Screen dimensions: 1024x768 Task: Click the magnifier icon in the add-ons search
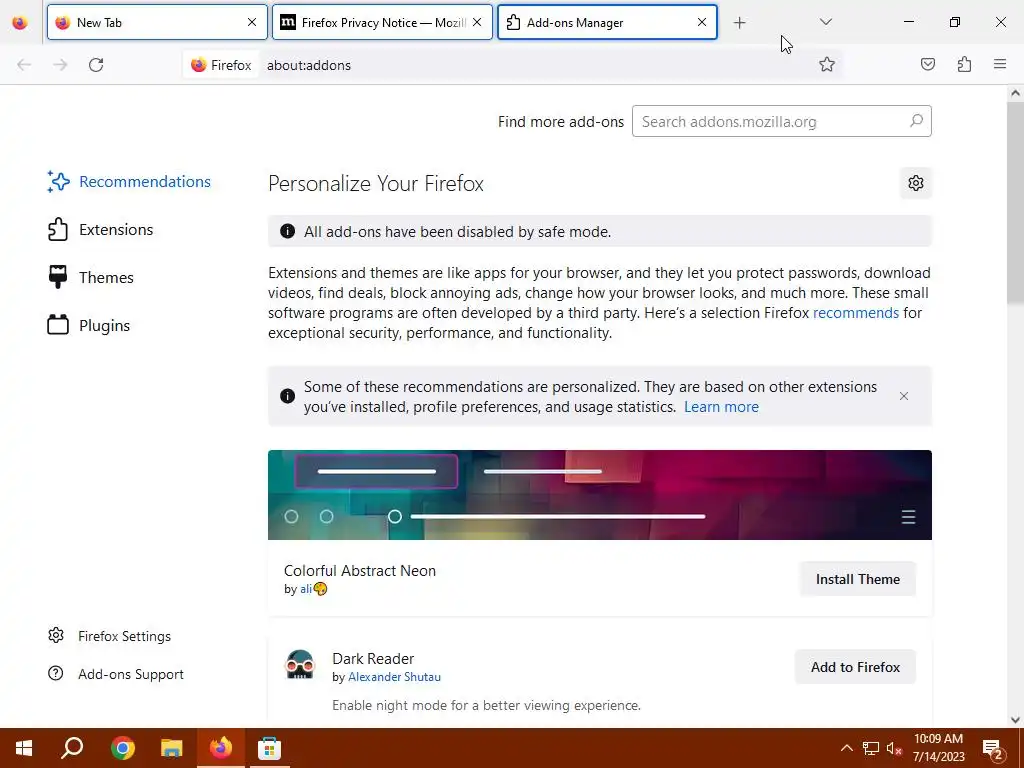pyautogui.click(x=916, y=121)
